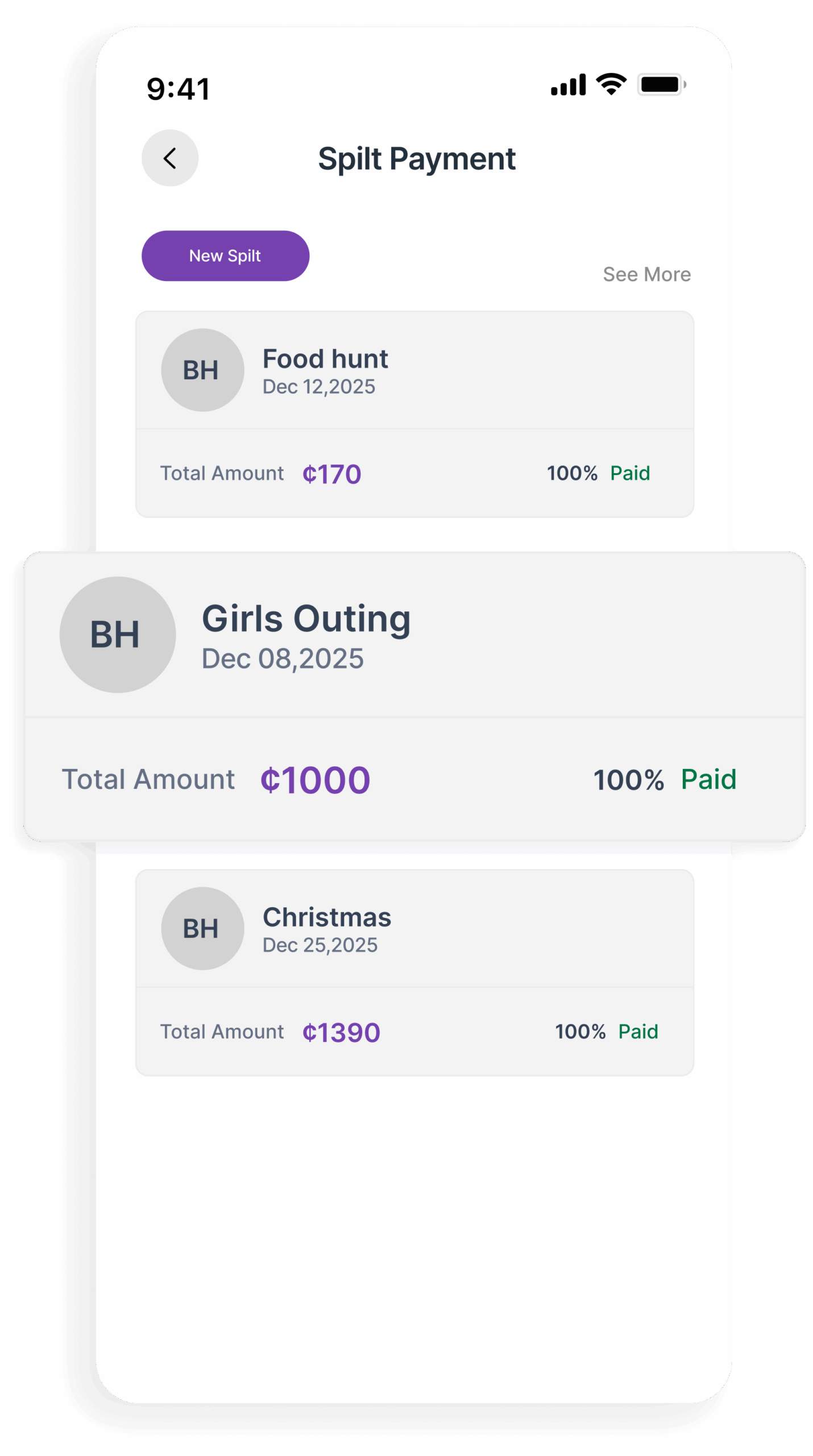Screen dimensions: 813x1456
Task: Tap the Paid status on Girls Outing
Action: click(x=708, y=779)
